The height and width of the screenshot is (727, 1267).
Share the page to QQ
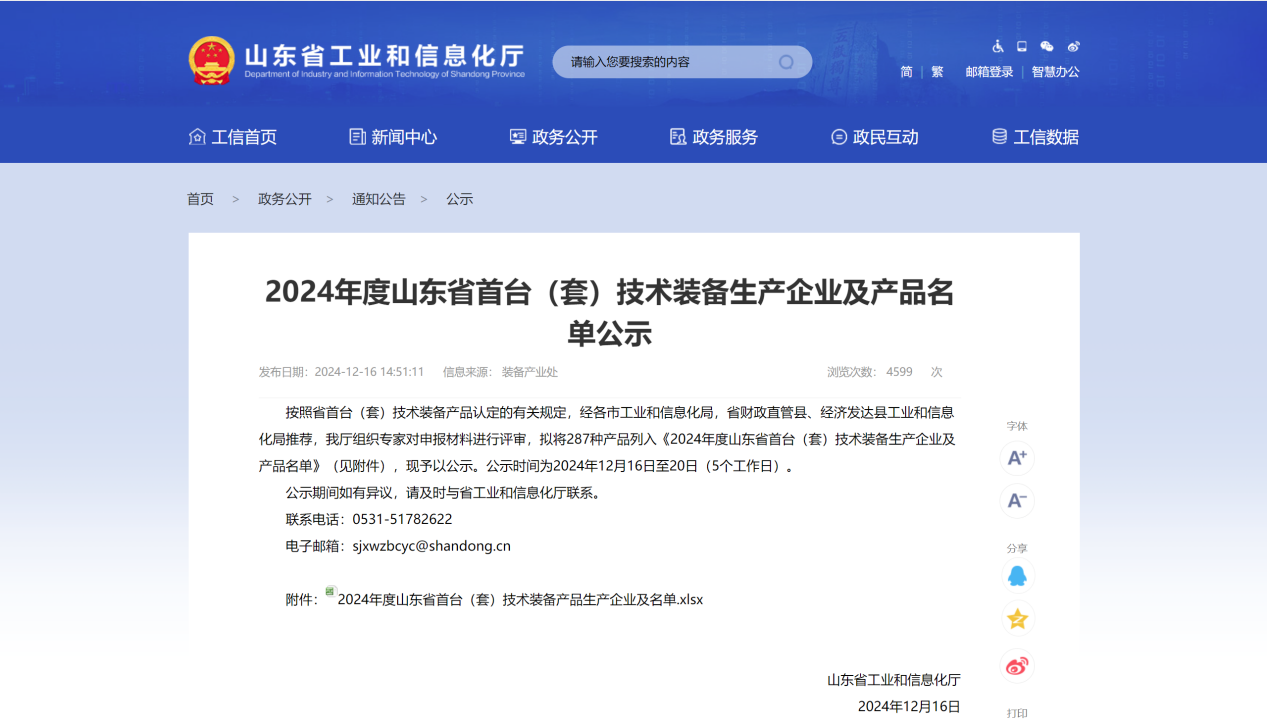[1017, 576]
